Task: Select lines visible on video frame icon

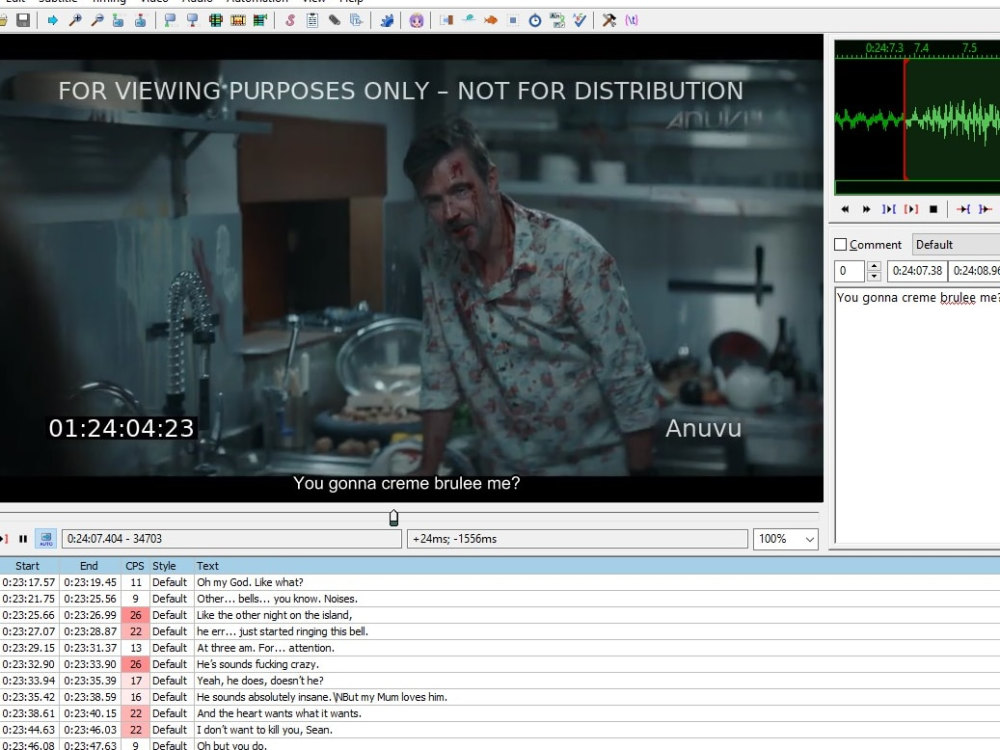Action: (216, 20)
